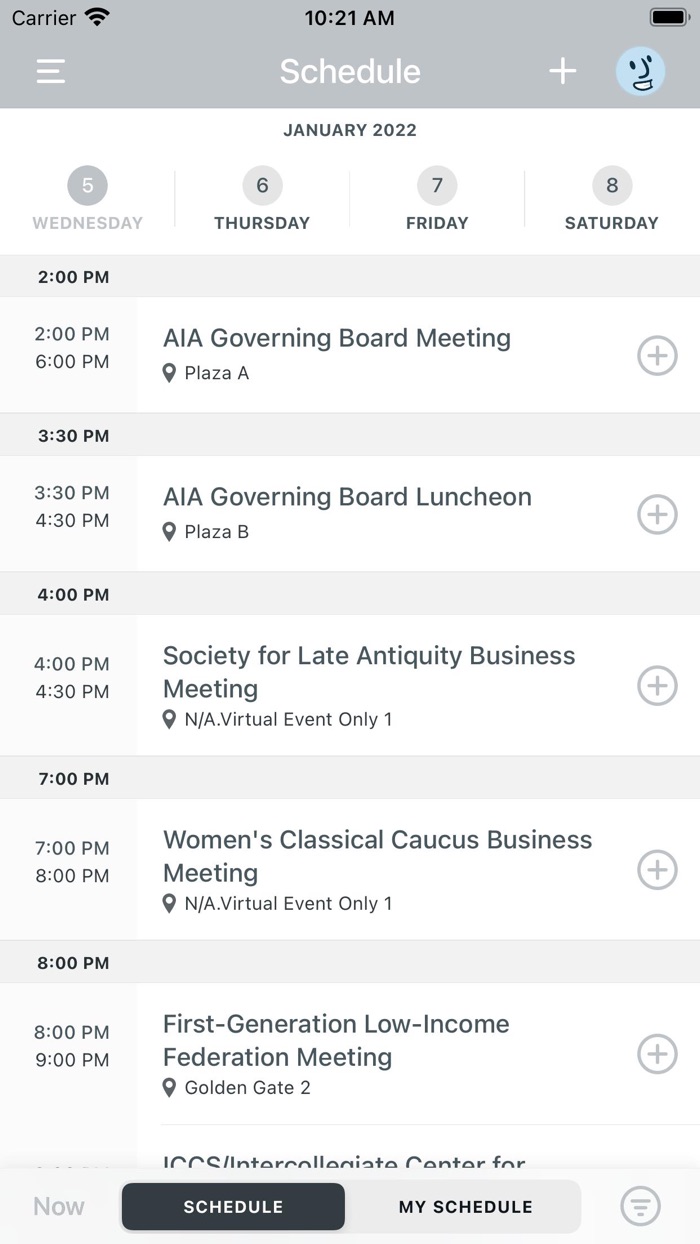Image resolution: width=700 pixels, height=1244 pixels.
Task: Tap the plus icon in header
Action: pos(563,71)
